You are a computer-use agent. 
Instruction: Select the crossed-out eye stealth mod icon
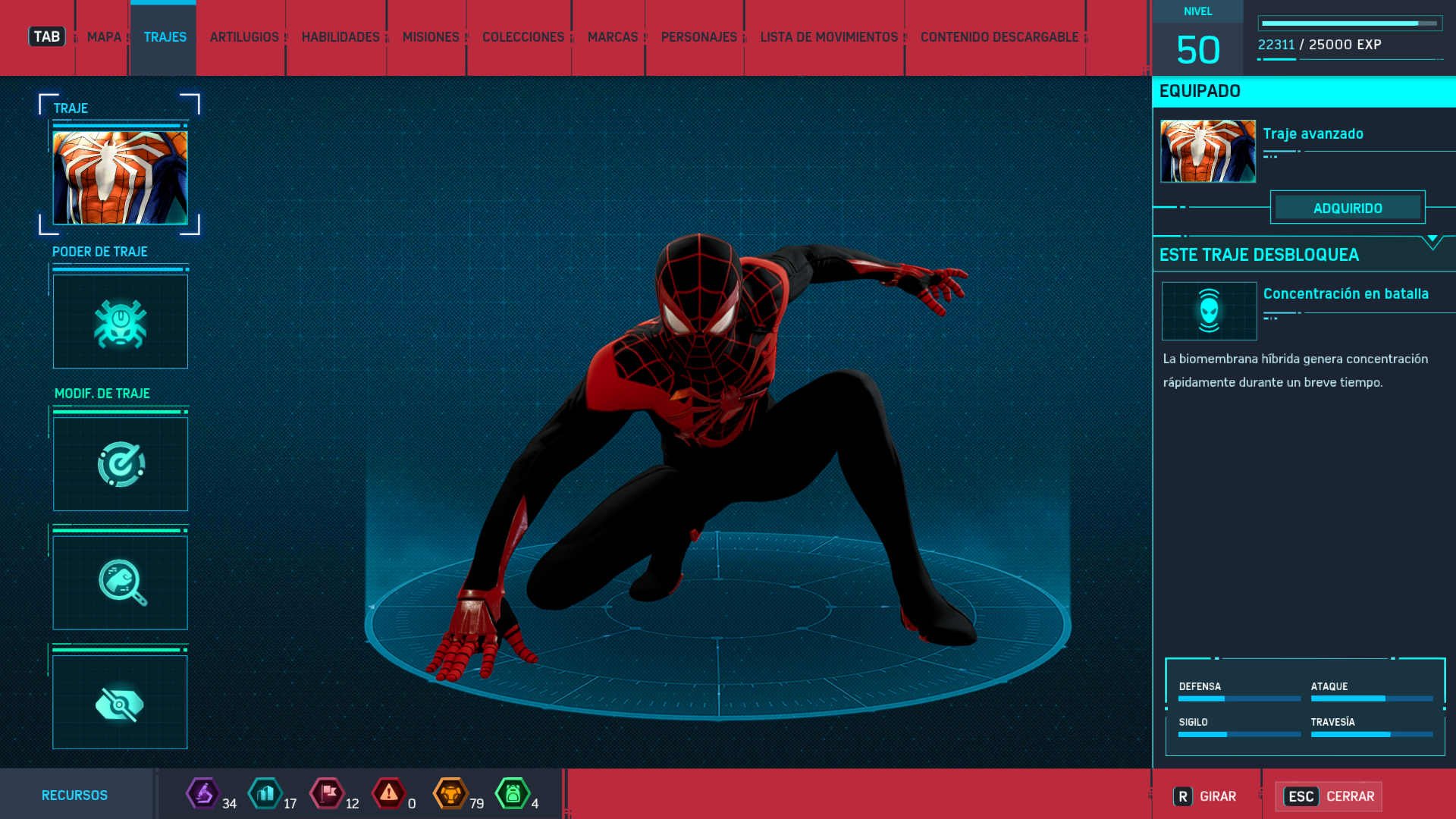point(121,702)
